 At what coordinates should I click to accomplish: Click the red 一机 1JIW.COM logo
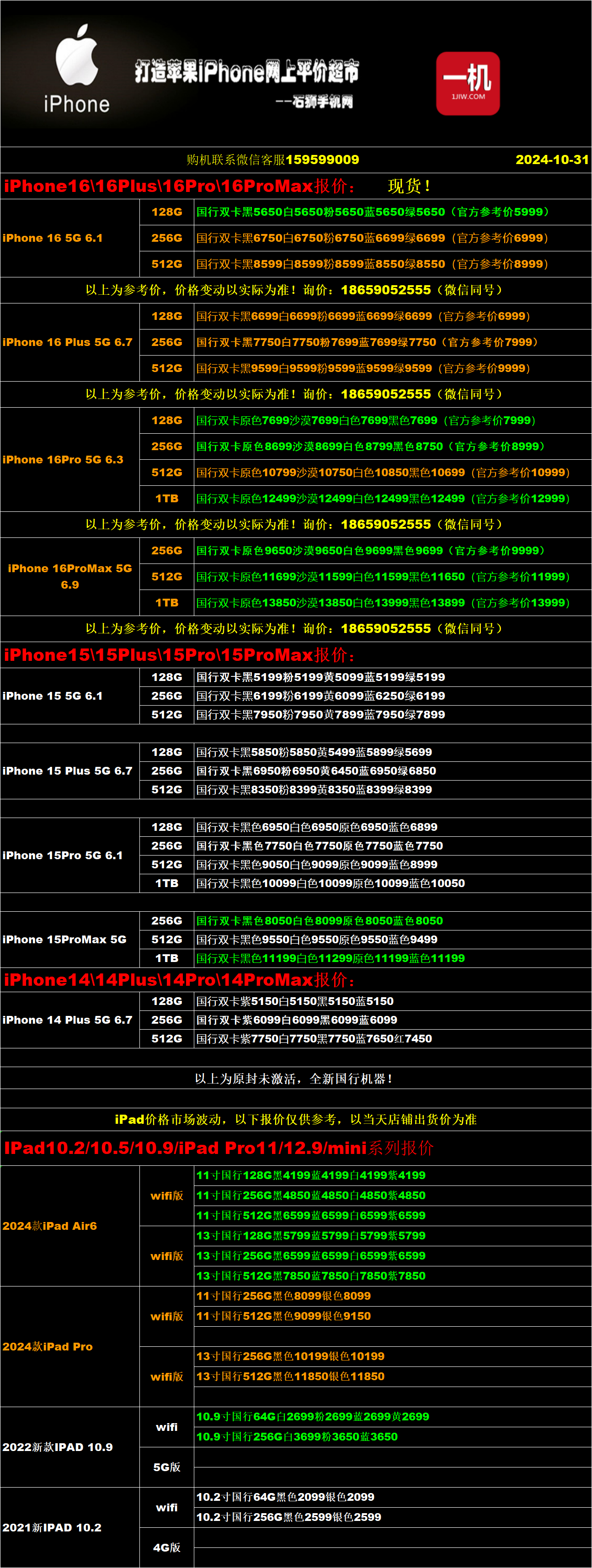468,83
